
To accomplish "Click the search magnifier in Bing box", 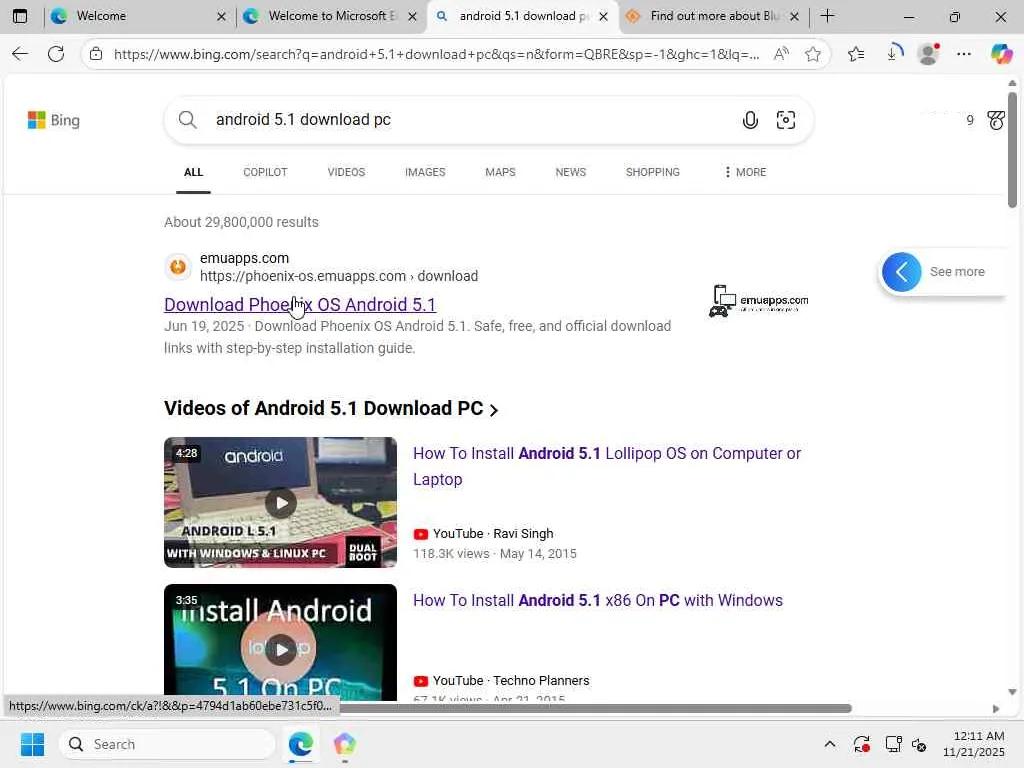I will coord(187,120).
